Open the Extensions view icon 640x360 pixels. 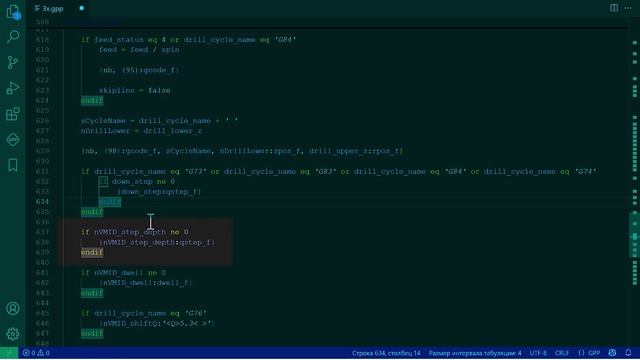[x=13, y=114]
